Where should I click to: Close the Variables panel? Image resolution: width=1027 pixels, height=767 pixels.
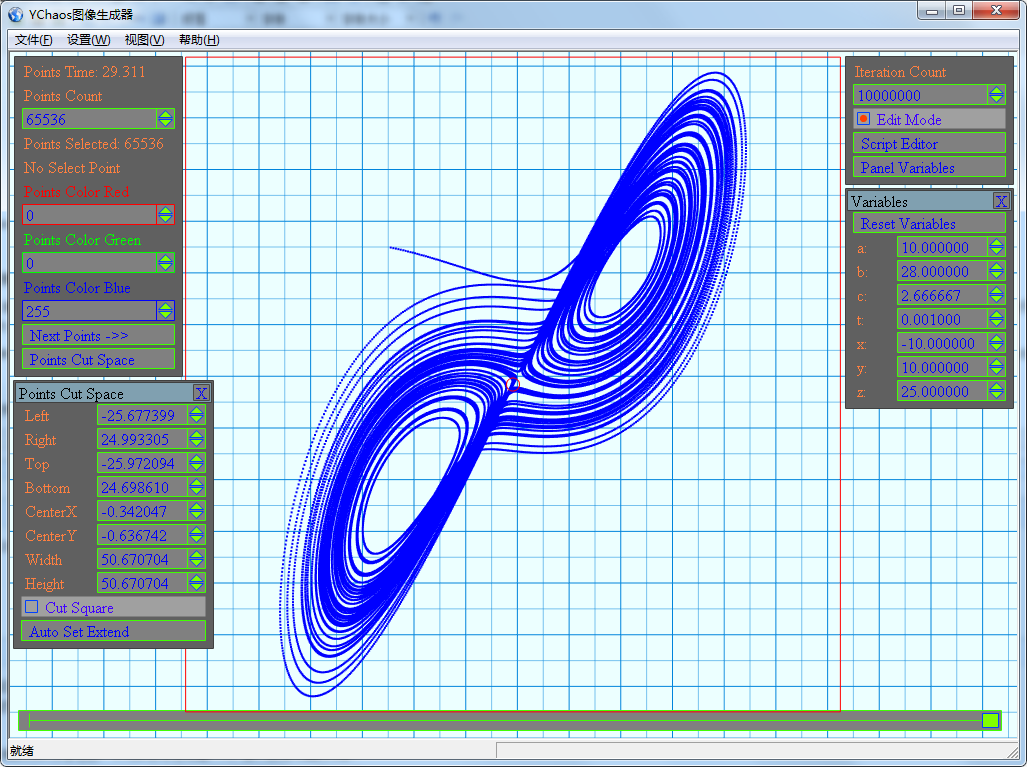point(1001,201)
